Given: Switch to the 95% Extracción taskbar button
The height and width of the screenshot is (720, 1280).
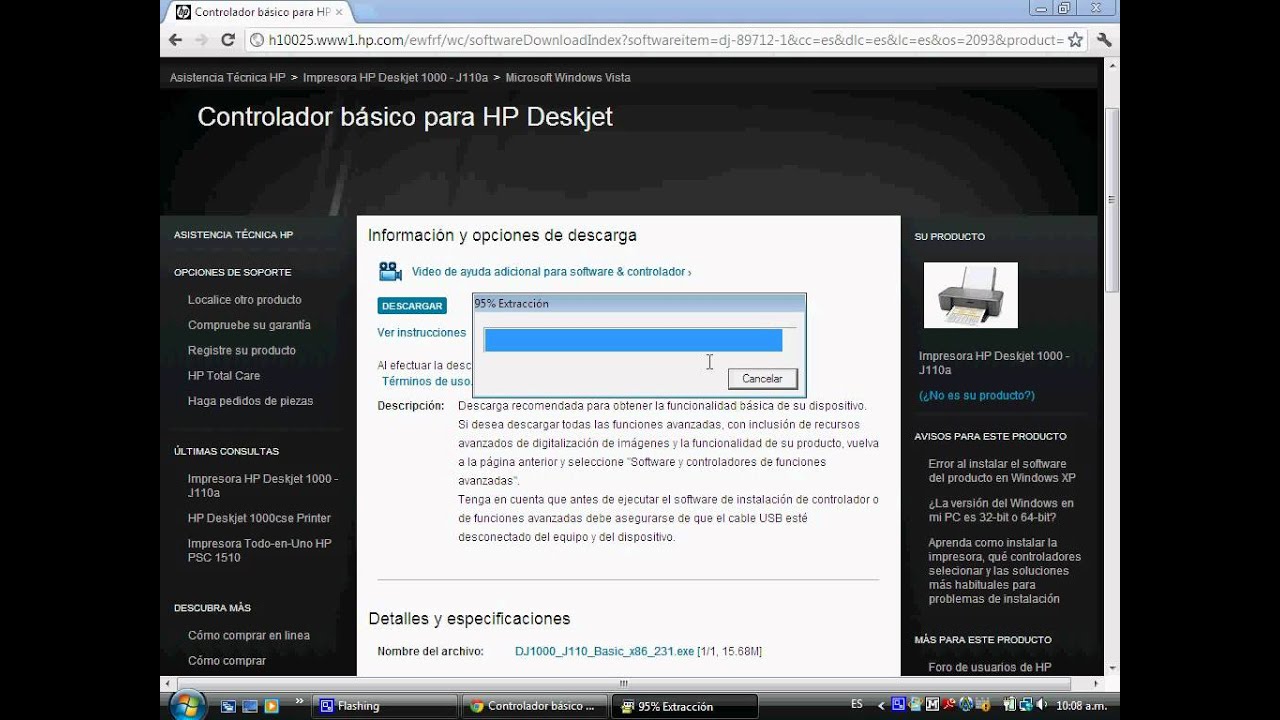Looking at the screenshot, I should point(684,706).
